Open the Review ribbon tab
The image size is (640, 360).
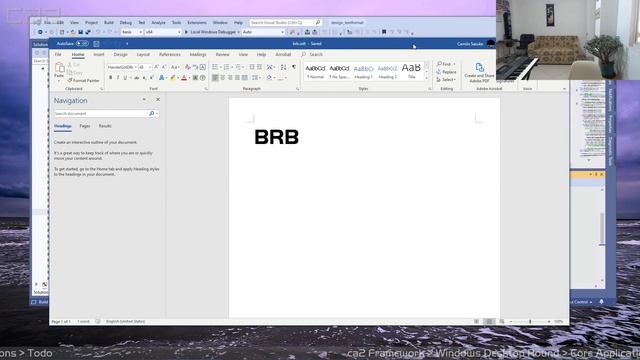pos(222,54)
